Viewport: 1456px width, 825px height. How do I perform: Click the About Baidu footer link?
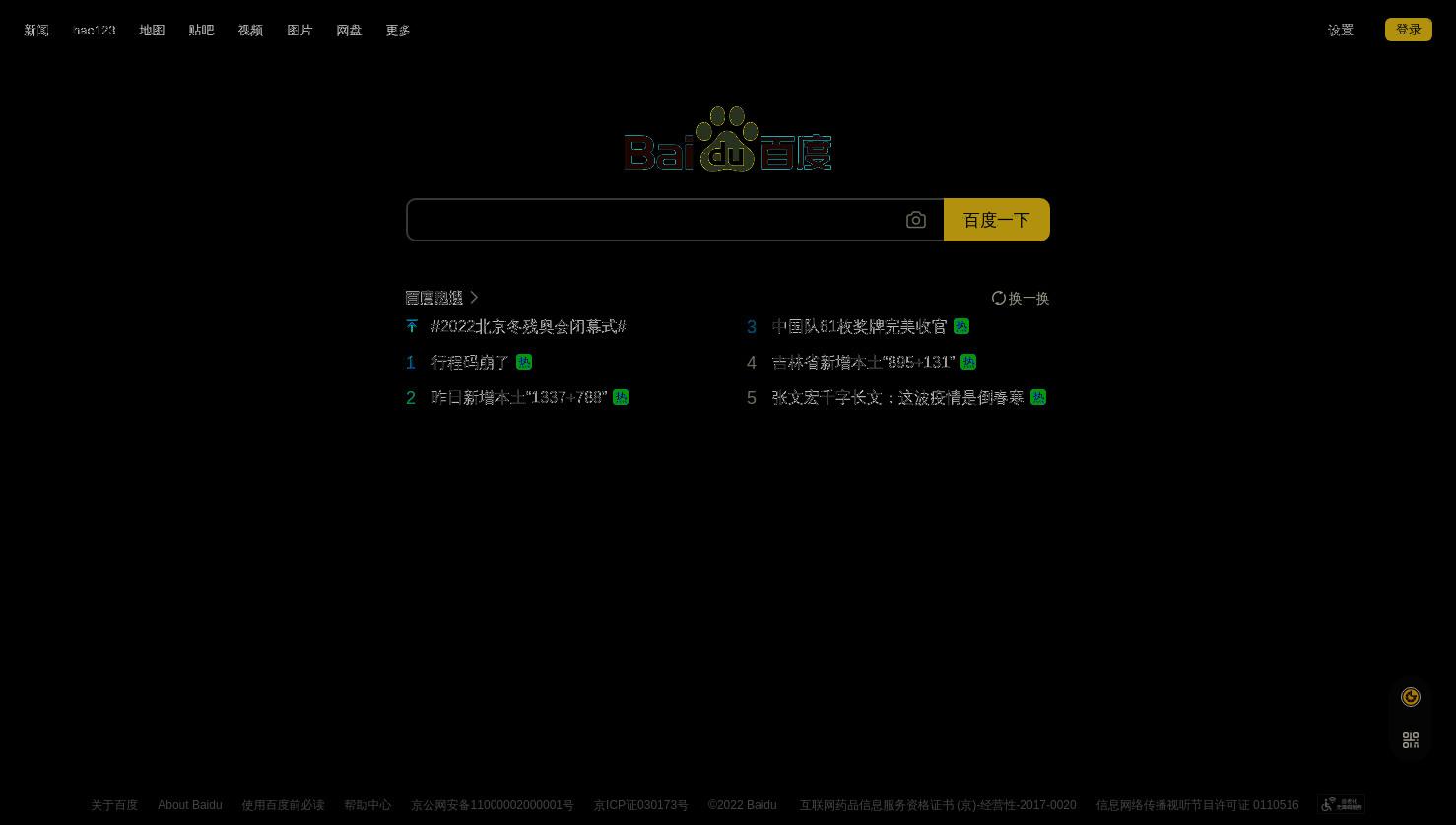(189, 805)
